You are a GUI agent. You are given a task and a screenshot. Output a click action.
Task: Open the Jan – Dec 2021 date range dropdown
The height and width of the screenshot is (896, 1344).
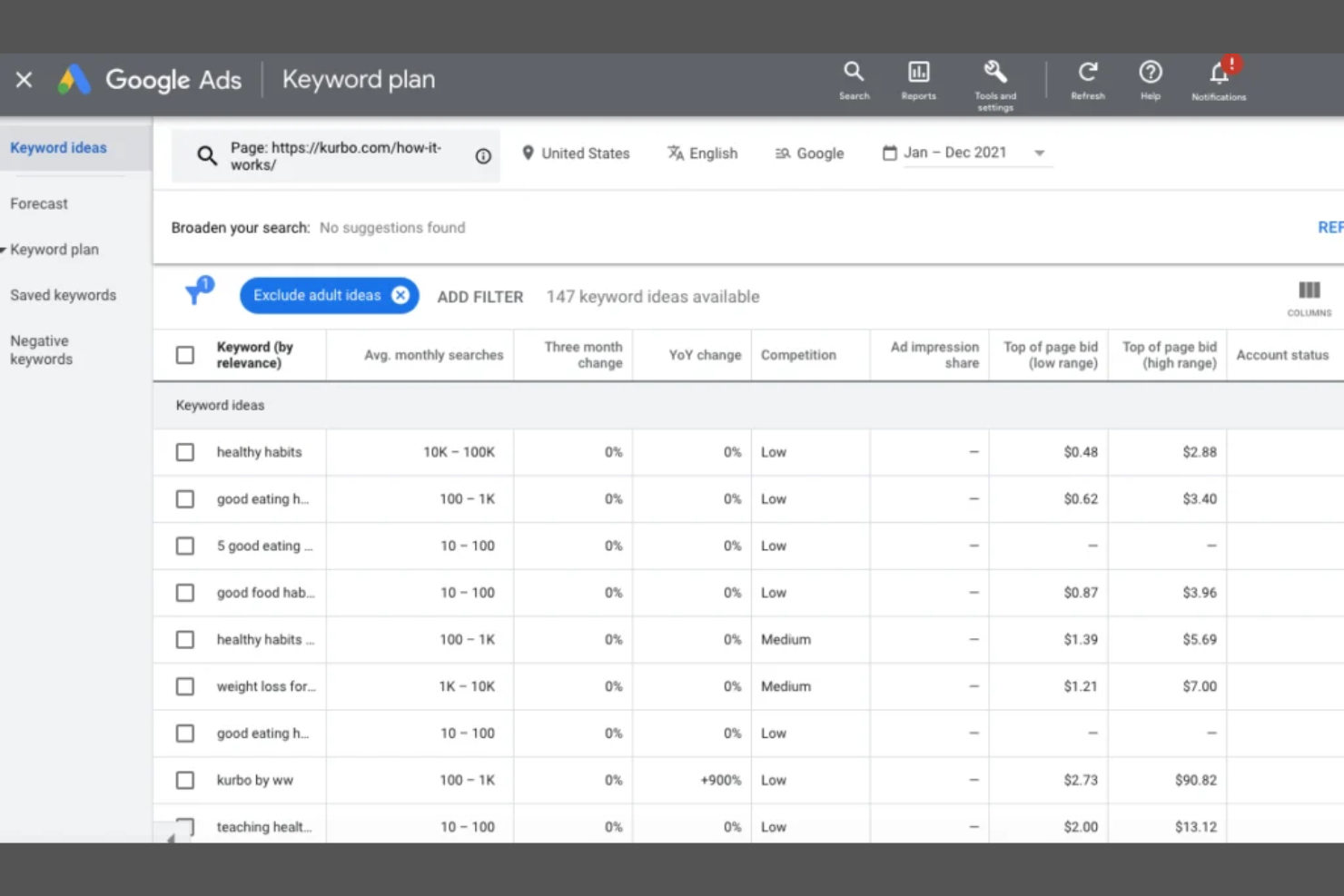click(1039, 153)
